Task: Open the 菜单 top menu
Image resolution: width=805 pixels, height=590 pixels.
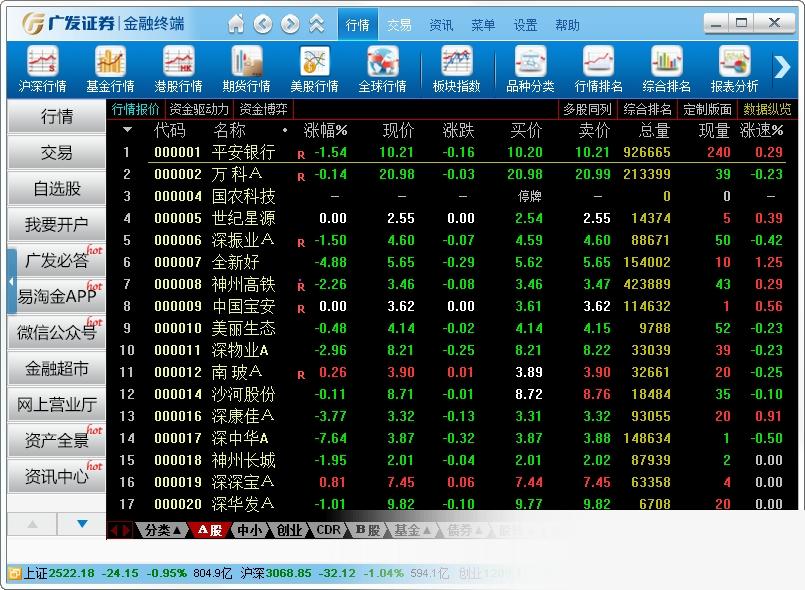Action: click(483, 25)
